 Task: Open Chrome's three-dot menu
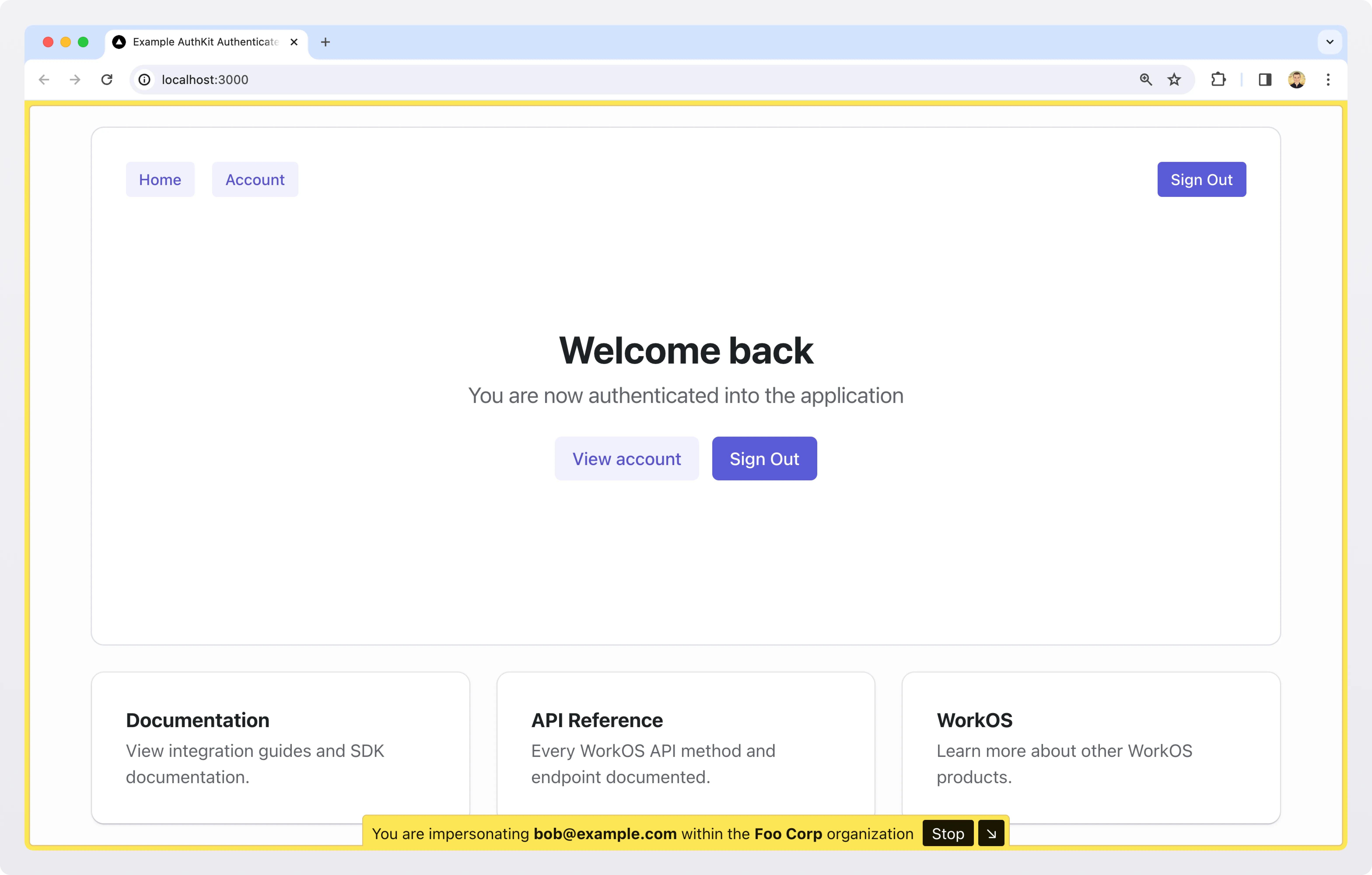click(1328, 80)
